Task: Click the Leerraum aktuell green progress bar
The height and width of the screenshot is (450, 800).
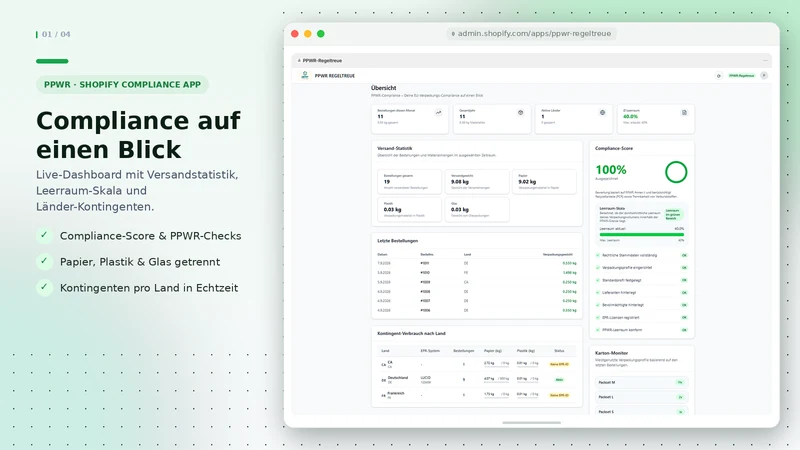Action: pyautogui.click(x=642, y=235)
